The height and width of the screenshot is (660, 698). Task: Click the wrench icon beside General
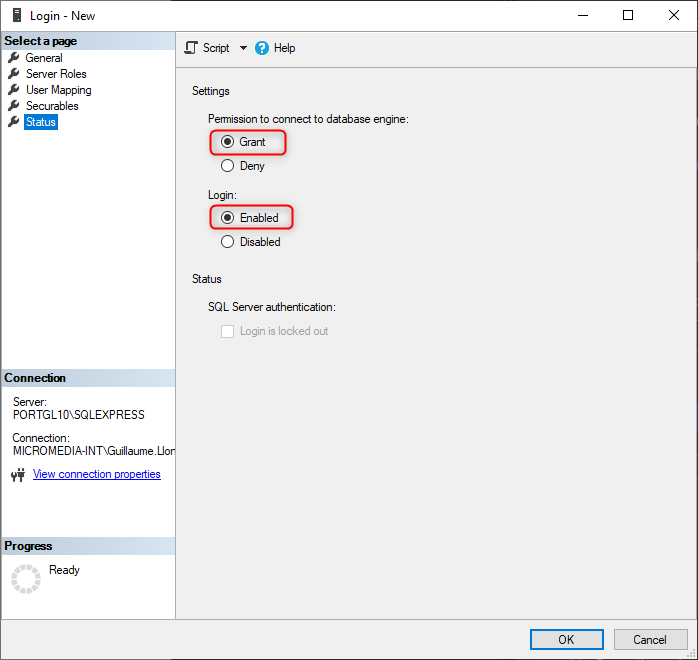[13, 58]
